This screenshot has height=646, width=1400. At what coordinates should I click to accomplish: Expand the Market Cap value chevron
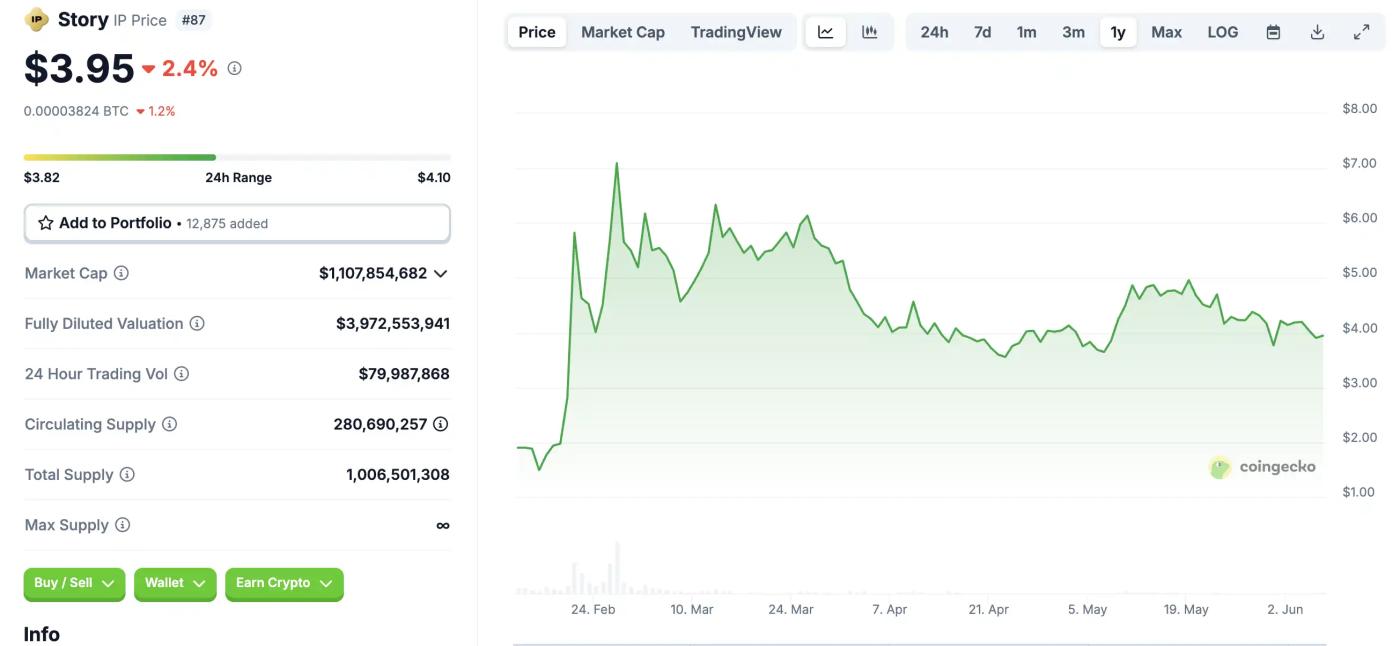click(x=440, y=273)
